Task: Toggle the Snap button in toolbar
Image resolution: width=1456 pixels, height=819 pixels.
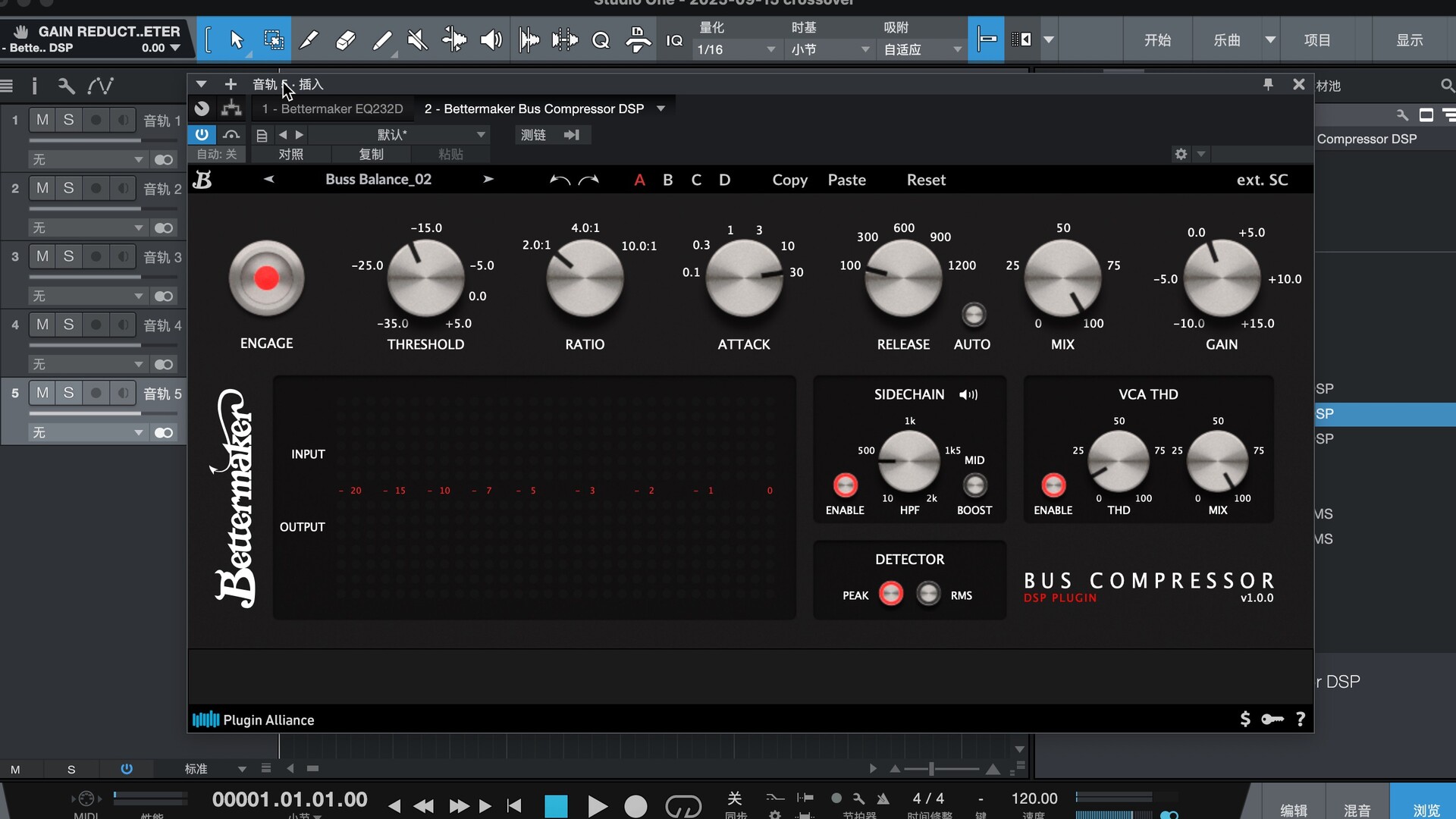Action: [x=986, y=39]
